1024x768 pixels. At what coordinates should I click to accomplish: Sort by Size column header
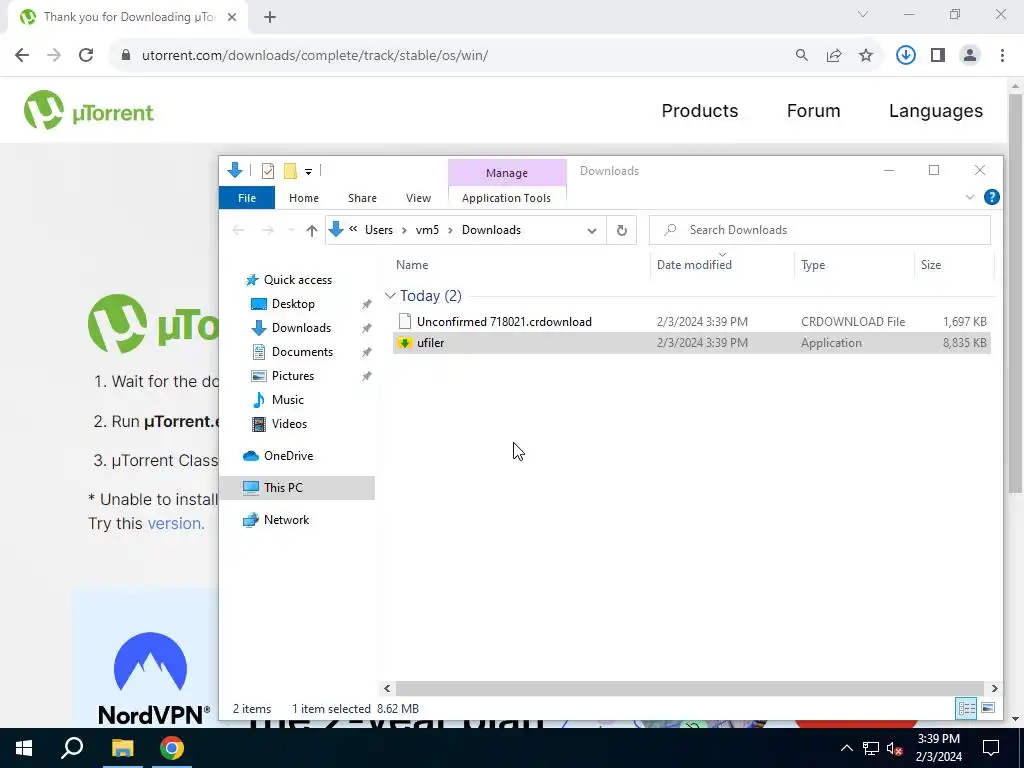(931, 265)
